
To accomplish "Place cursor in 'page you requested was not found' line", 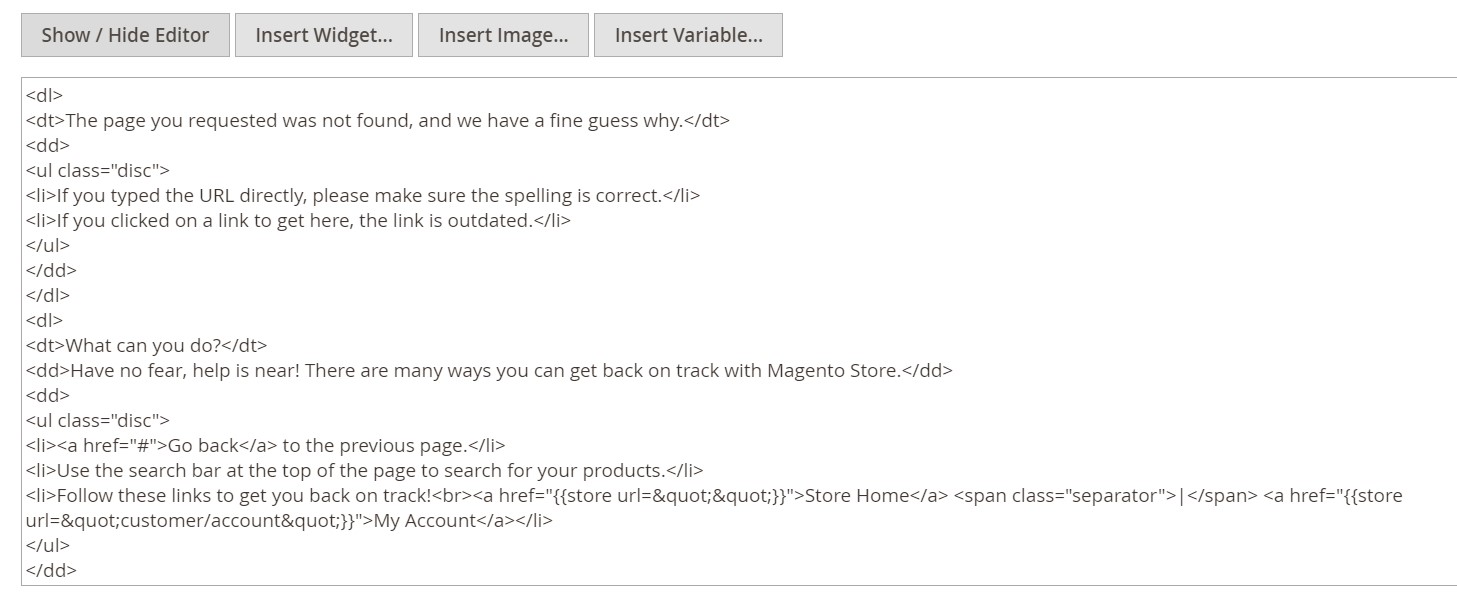I will (250, 121).
